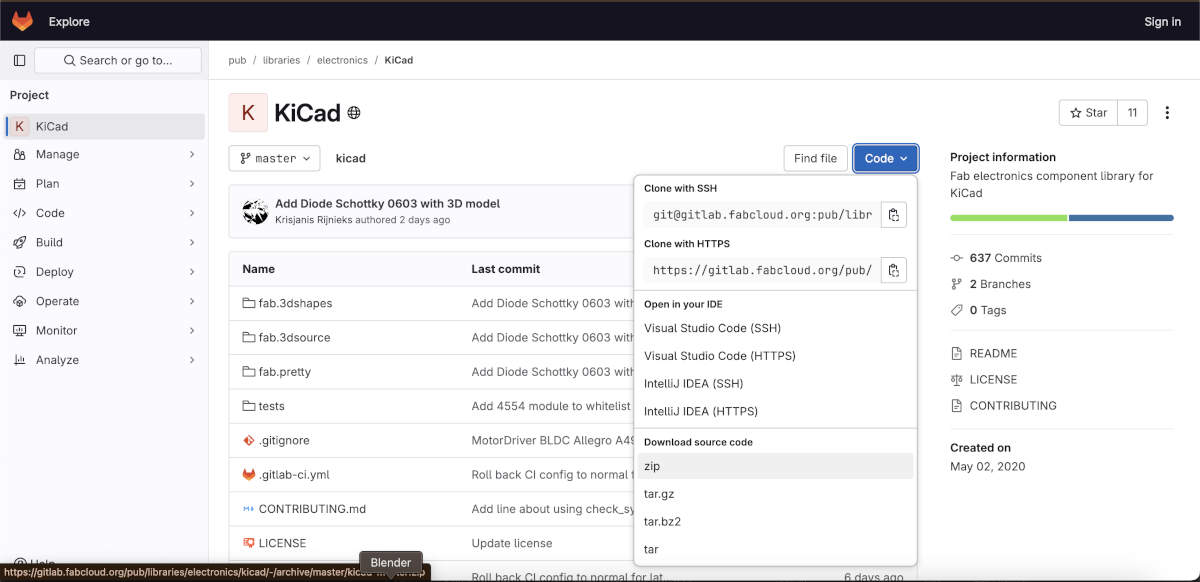Click the Plan sidebar icon
This screenshot has width=1200, height=582.
tap(19, 184)
